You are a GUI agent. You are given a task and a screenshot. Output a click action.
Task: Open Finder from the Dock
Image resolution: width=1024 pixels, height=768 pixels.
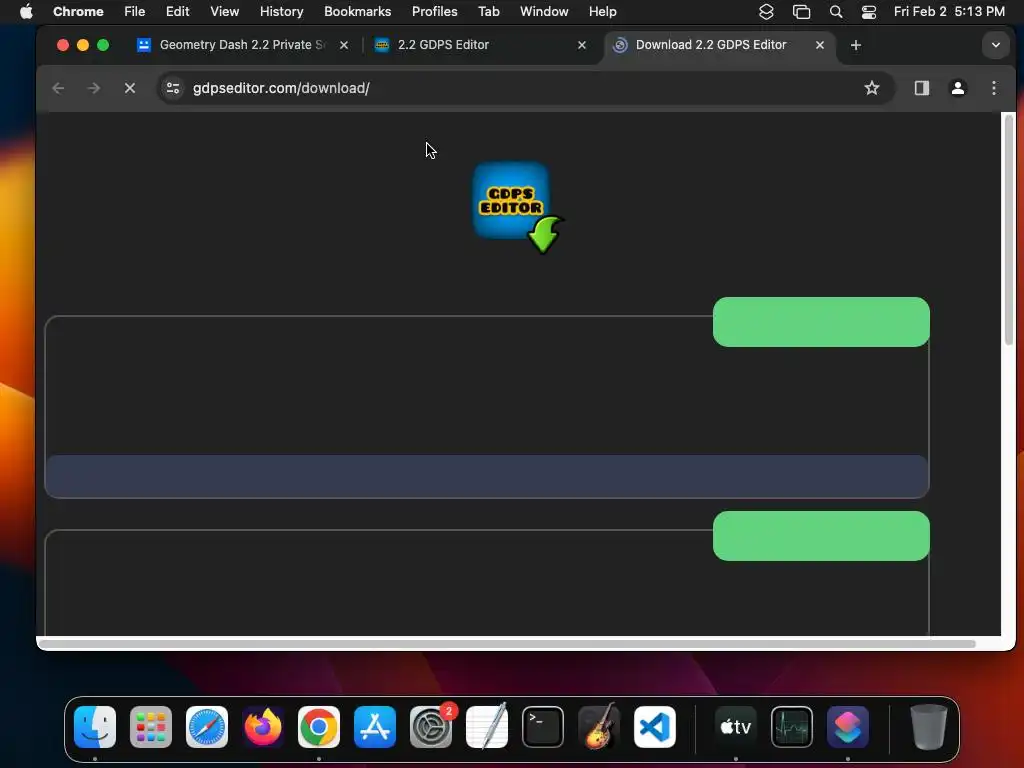coord(95,727)
